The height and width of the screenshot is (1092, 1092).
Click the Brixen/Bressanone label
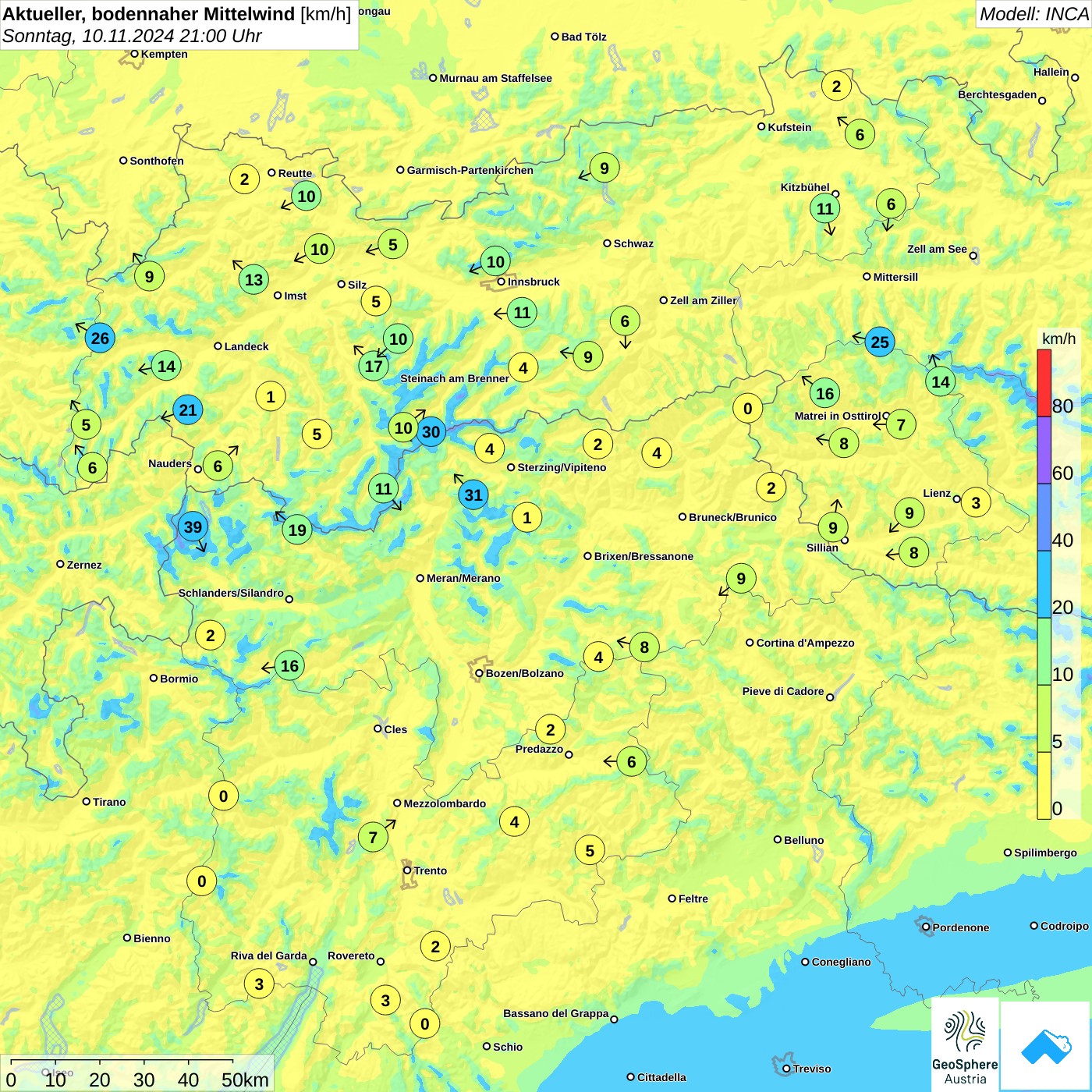pyautogui.click(x=643, y=556)
